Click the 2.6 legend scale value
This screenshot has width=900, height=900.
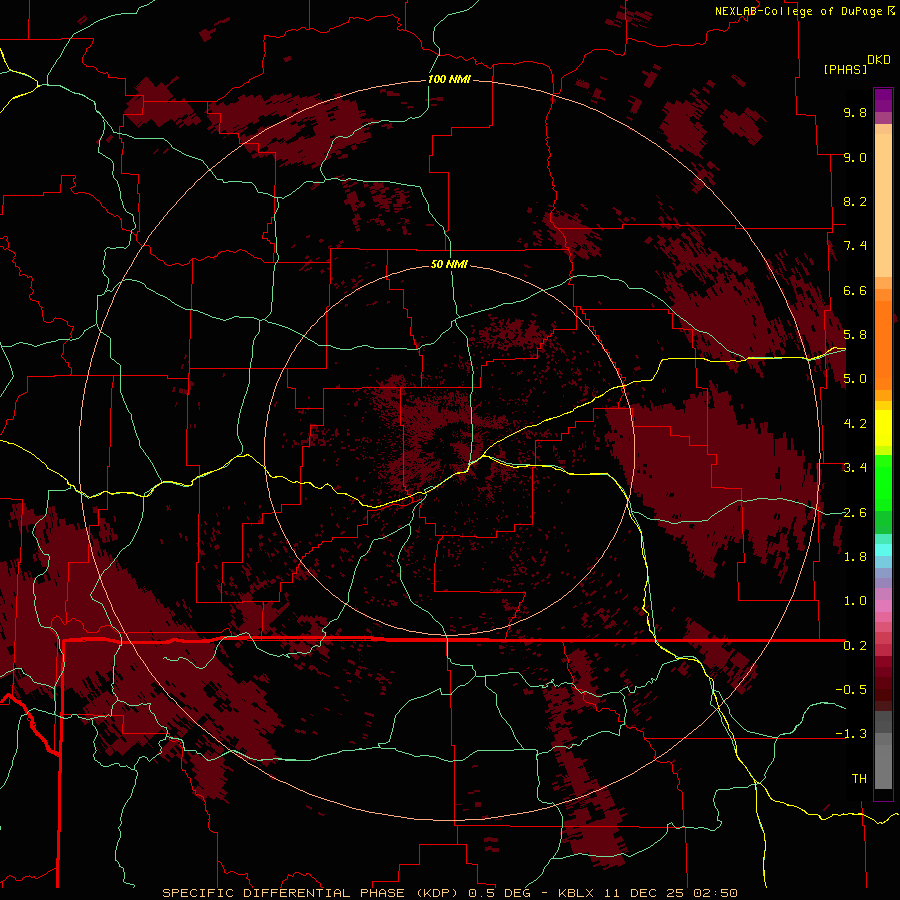[855, 513]
